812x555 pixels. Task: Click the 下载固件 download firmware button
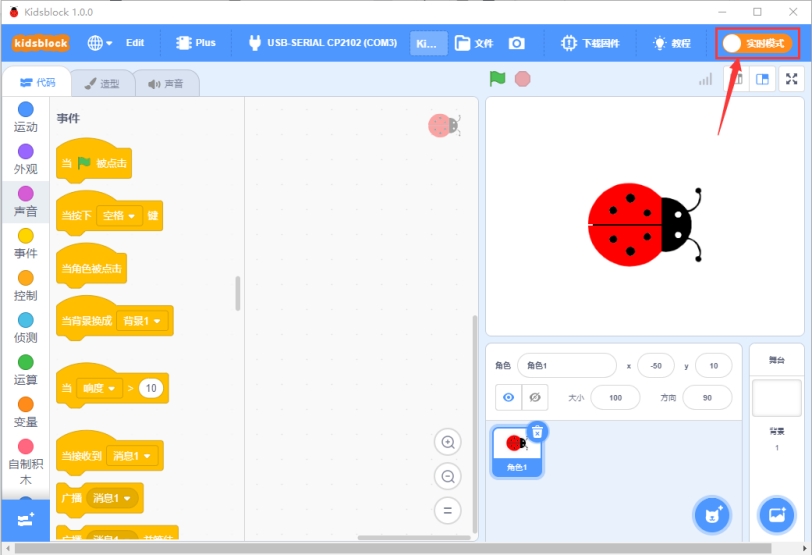pyautogui.click(x=590, y=43)
